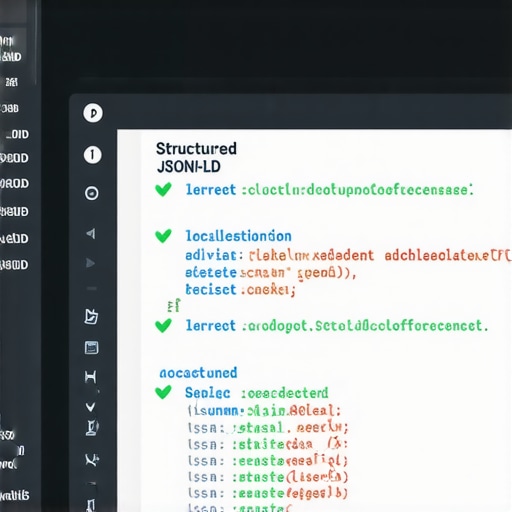The width and height of the screenshot is (512, 512).
Task: Select the JSON-LD heading text
Action: click(189, 167)
